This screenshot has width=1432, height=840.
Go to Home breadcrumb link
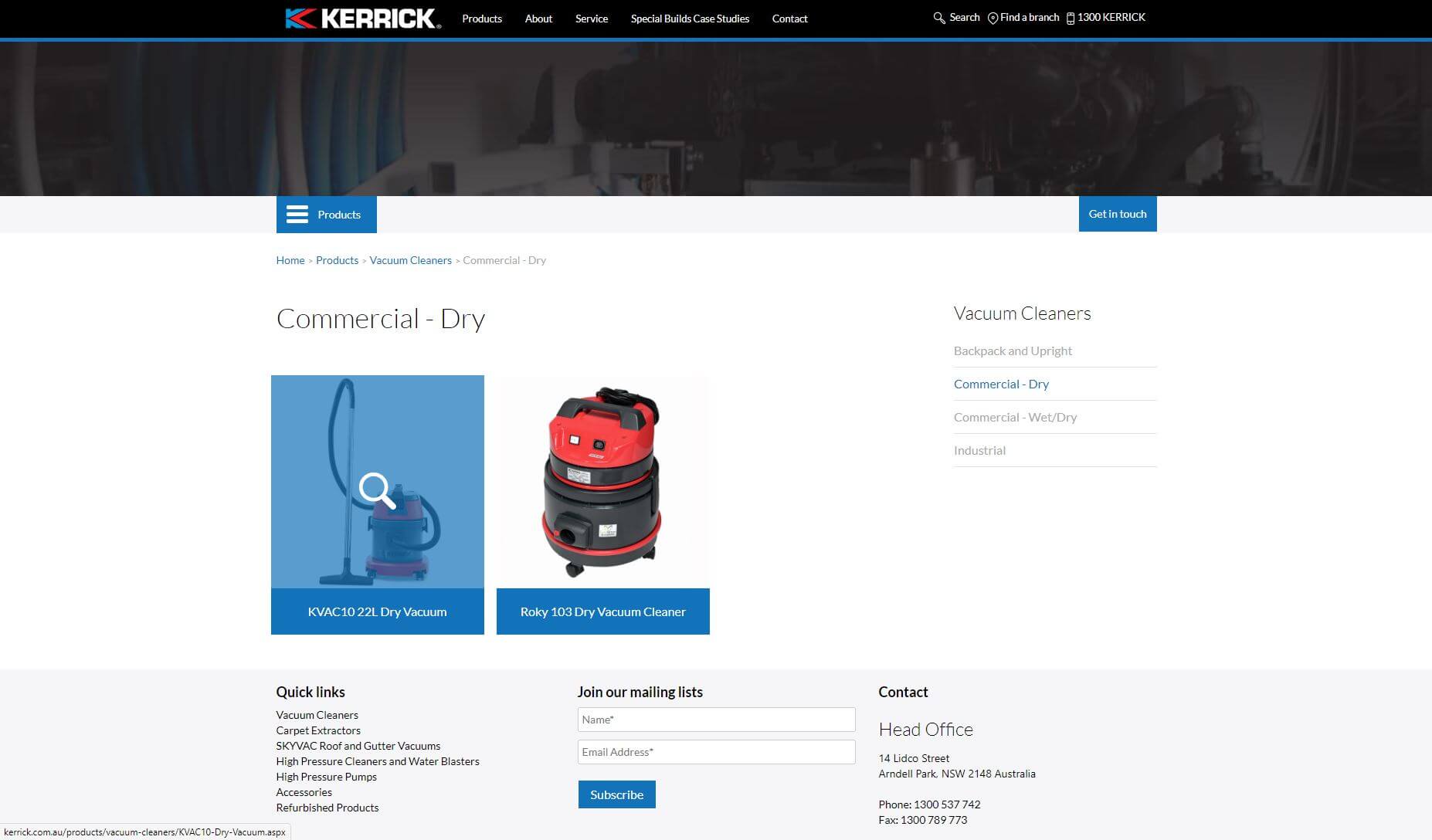pyautogui.click(x=290, y=260)
